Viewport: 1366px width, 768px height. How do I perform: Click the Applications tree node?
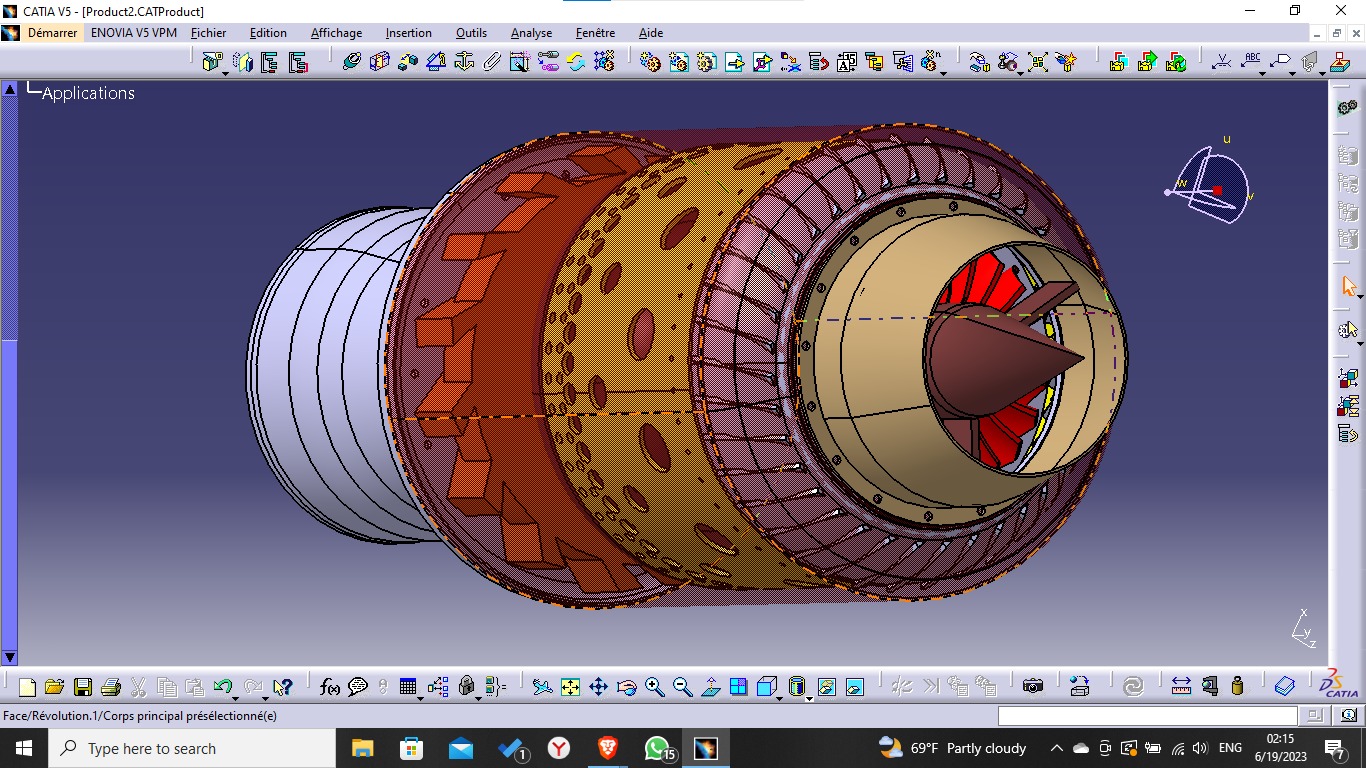(88, 93)
